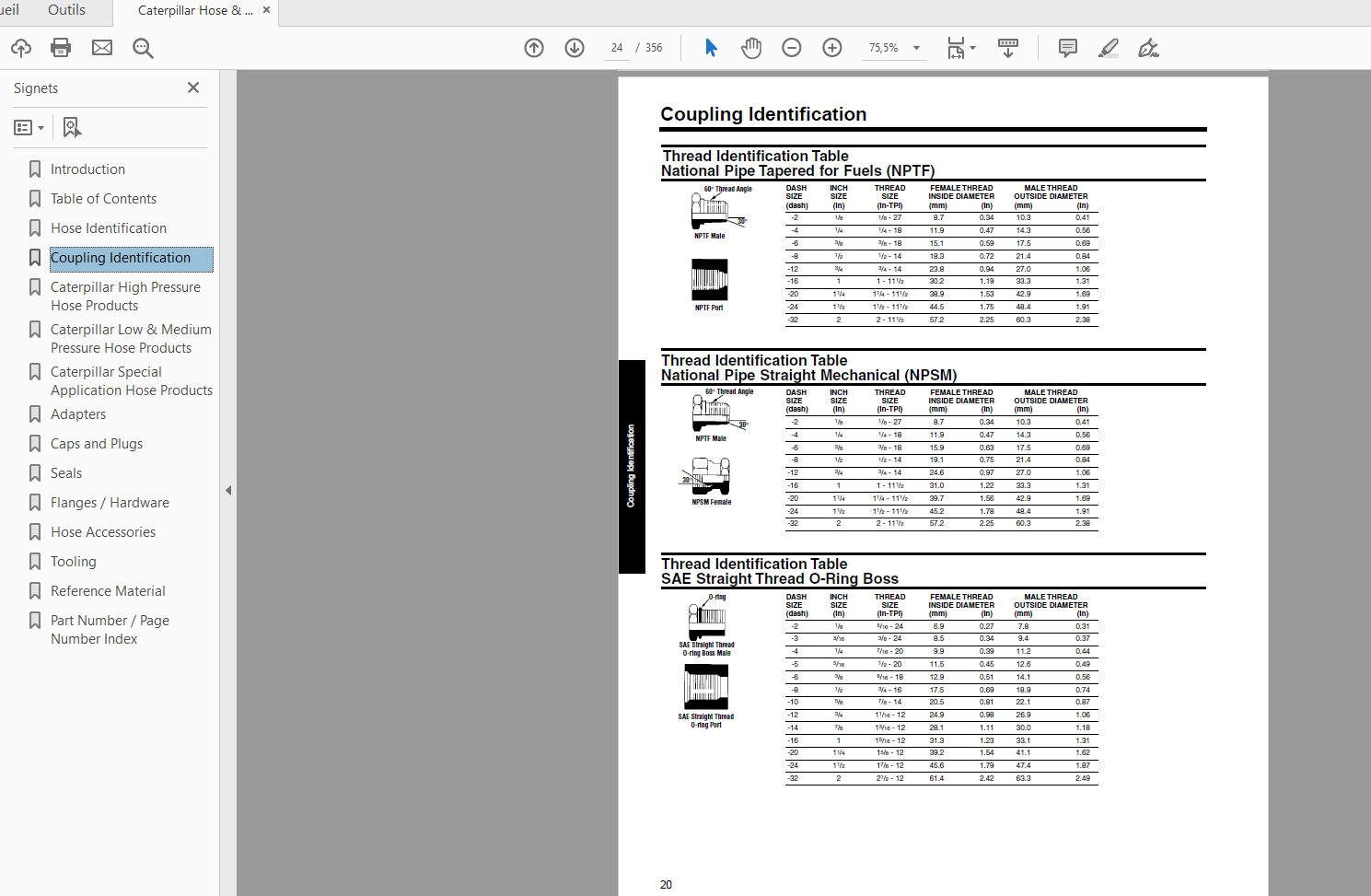The height and width of the screenshot is (896, 1371).
Task: Collapse the left navigation pane
Action: coord(228,491)
